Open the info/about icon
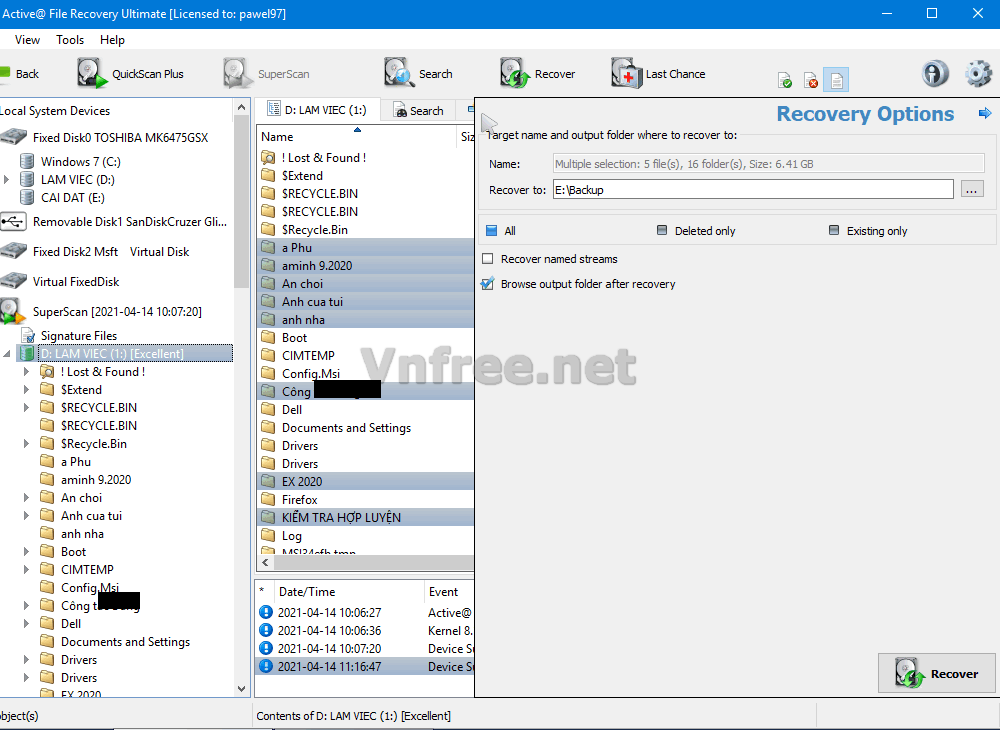The height and width of the screenshot is (730, 1000). coord(935,74)
